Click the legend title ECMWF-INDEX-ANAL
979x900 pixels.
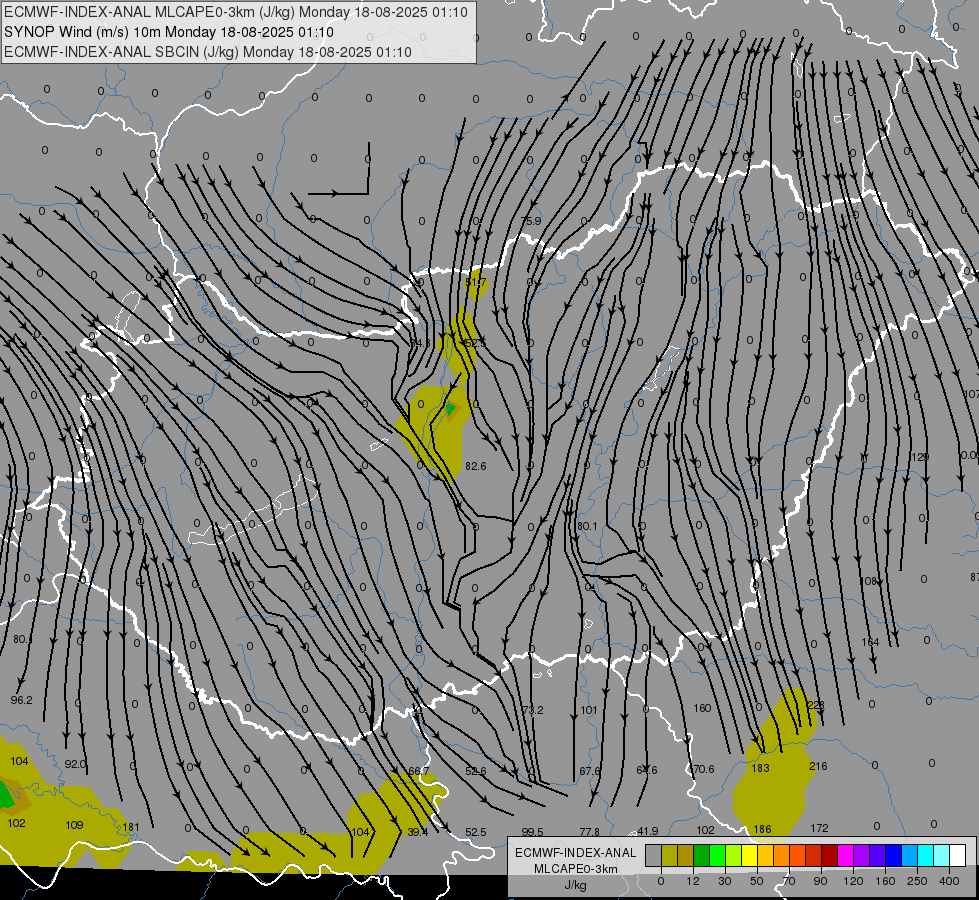coord(575,853)
